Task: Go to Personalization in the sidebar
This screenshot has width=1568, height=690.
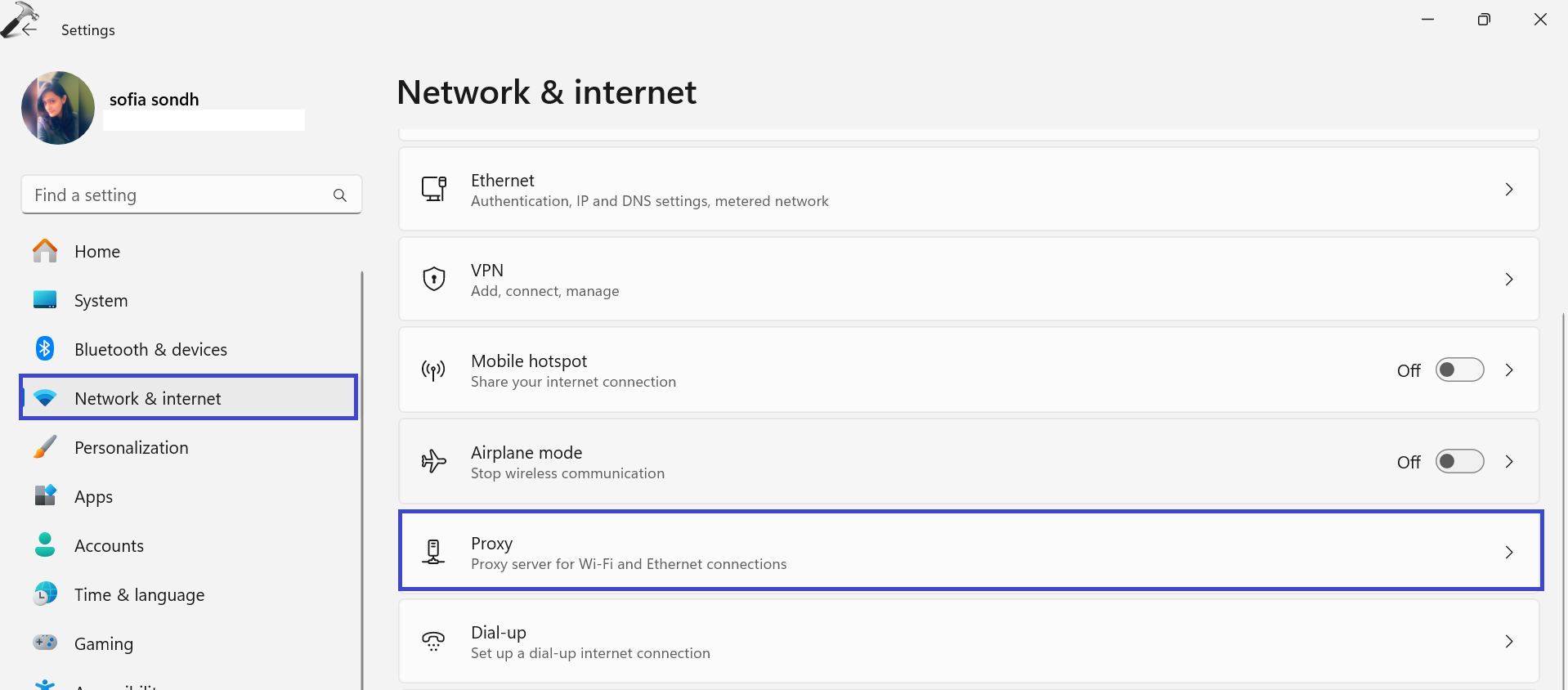Action: coord(131,448)
